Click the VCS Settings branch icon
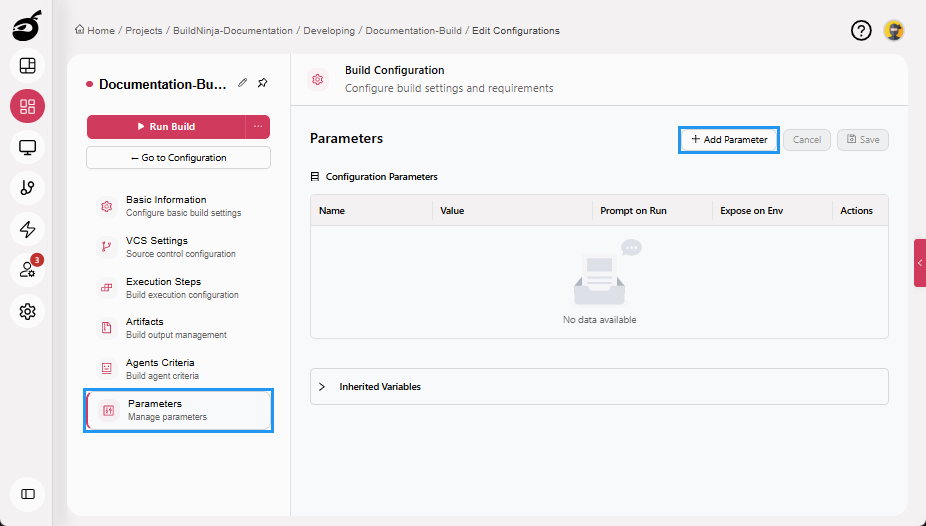The width and height of the screenshot is (926, 526). click(107, 247)
